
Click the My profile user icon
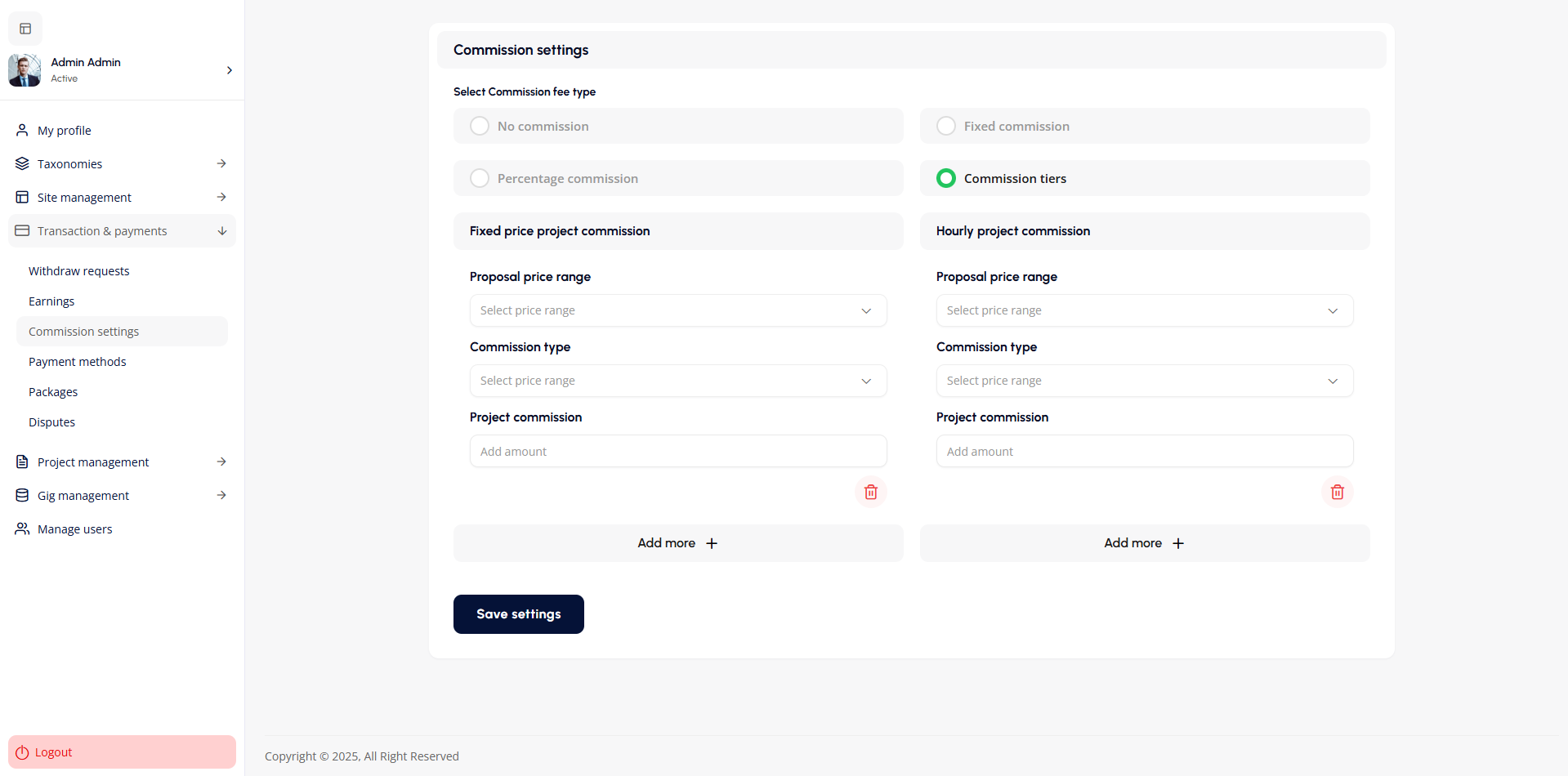point(22,130)
